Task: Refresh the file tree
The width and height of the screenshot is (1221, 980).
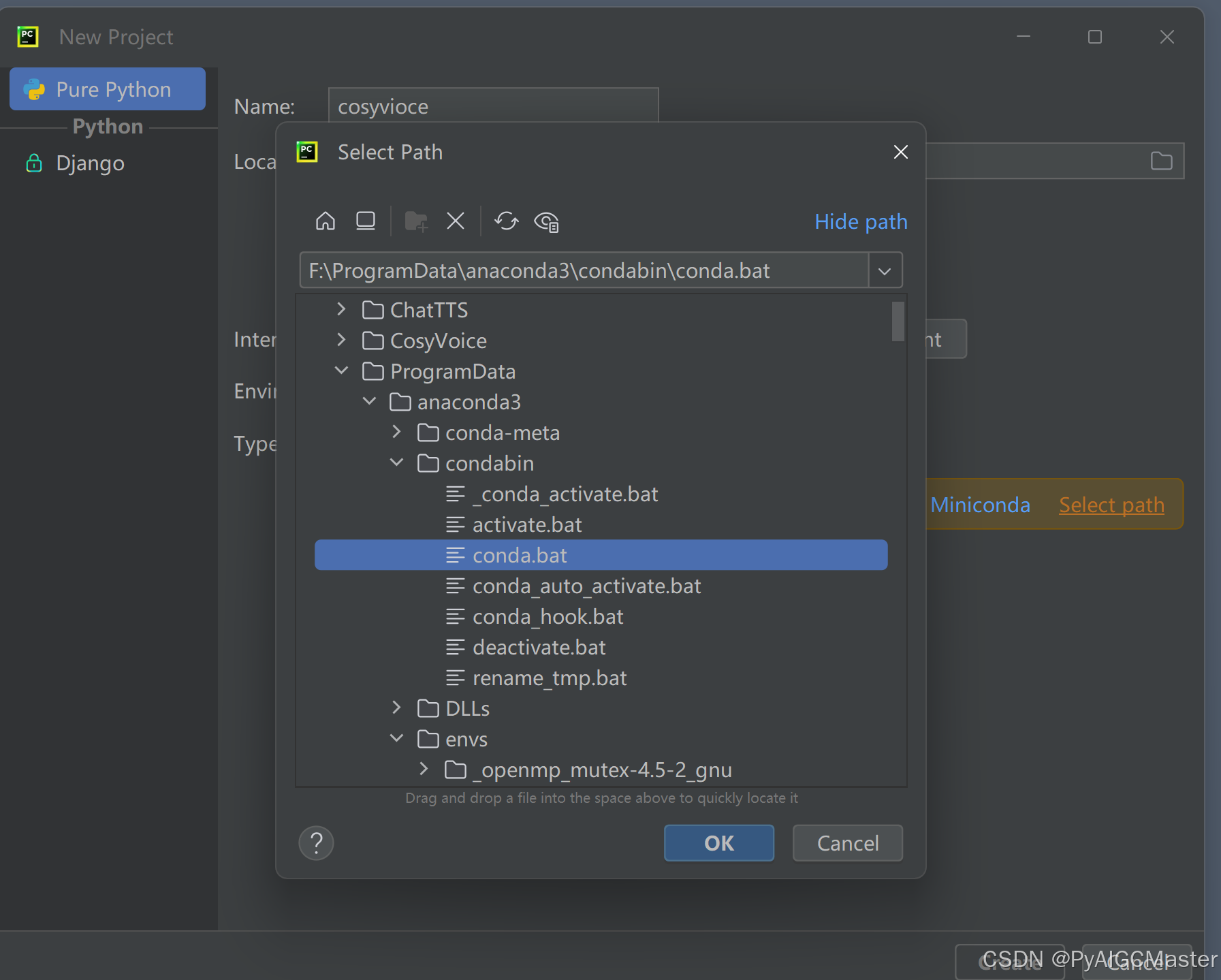Action: click(507, 221)
